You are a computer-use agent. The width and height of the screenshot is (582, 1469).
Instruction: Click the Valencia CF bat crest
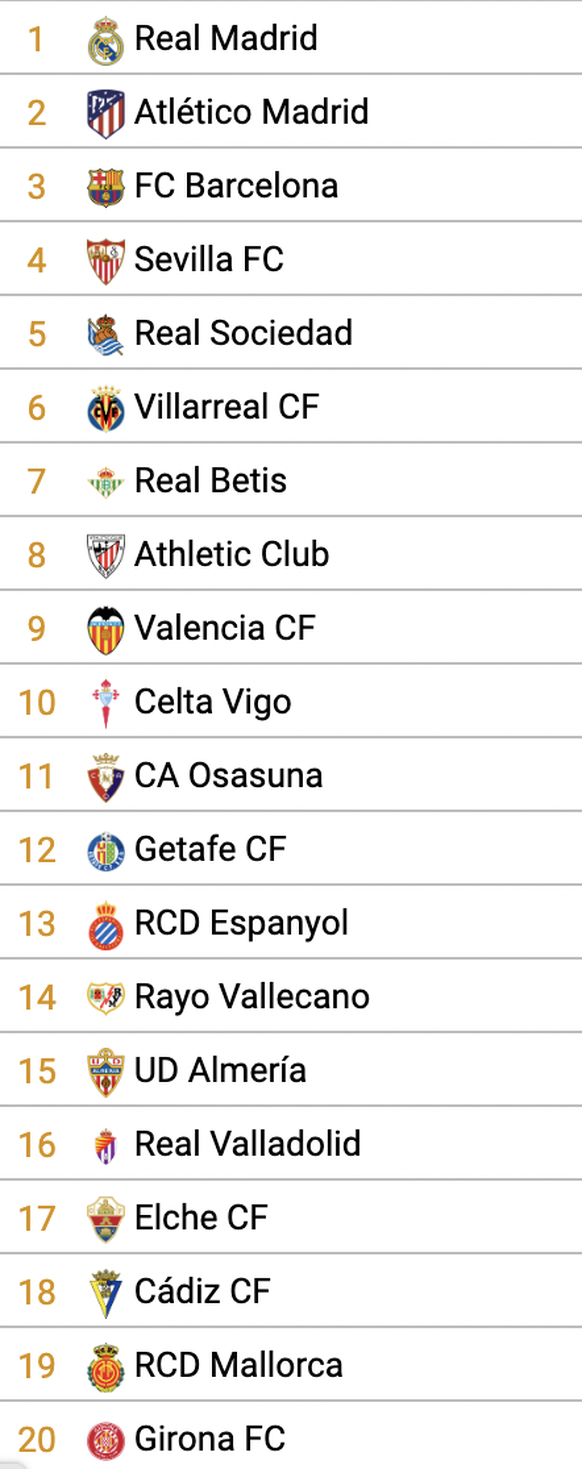[x=105, y=630]
